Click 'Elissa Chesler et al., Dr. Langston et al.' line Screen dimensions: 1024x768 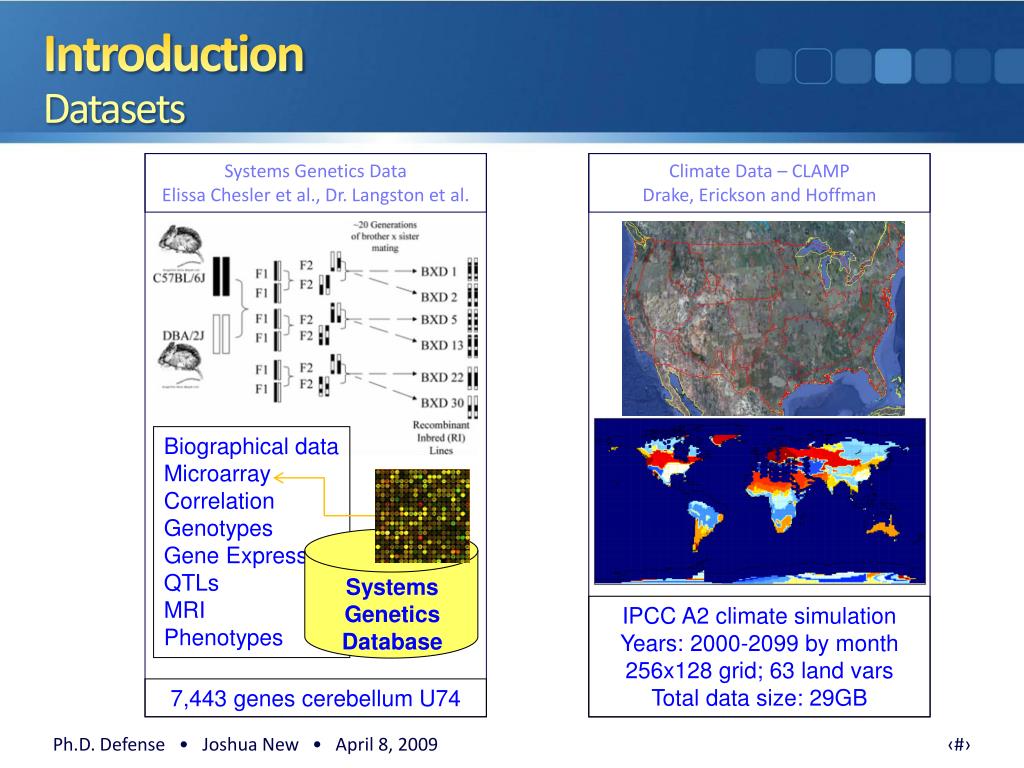[x=315, y=195]
